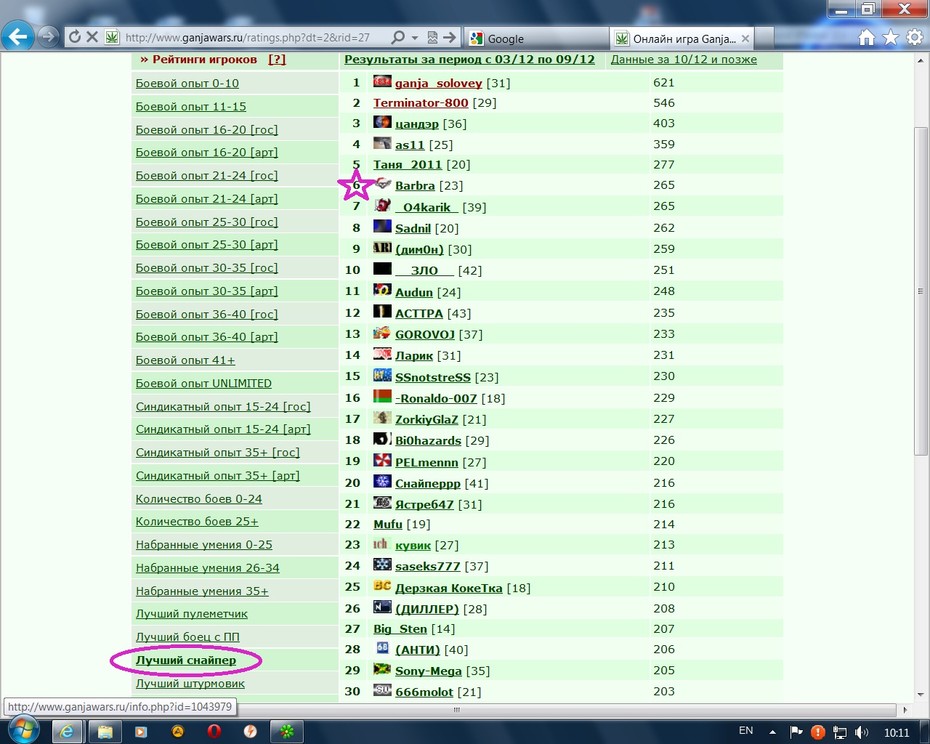
Task: Click the search magnifier in address bar
Action: [x=398, y=37]
